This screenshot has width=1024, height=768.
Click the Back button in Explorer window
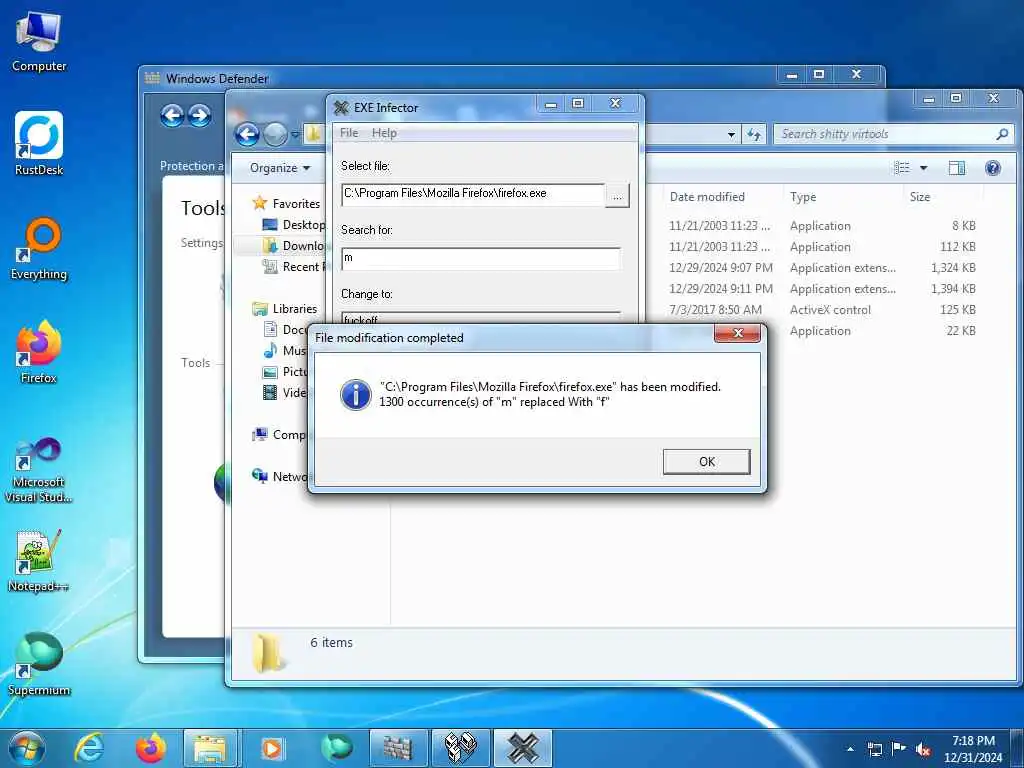tap(248, 135)
